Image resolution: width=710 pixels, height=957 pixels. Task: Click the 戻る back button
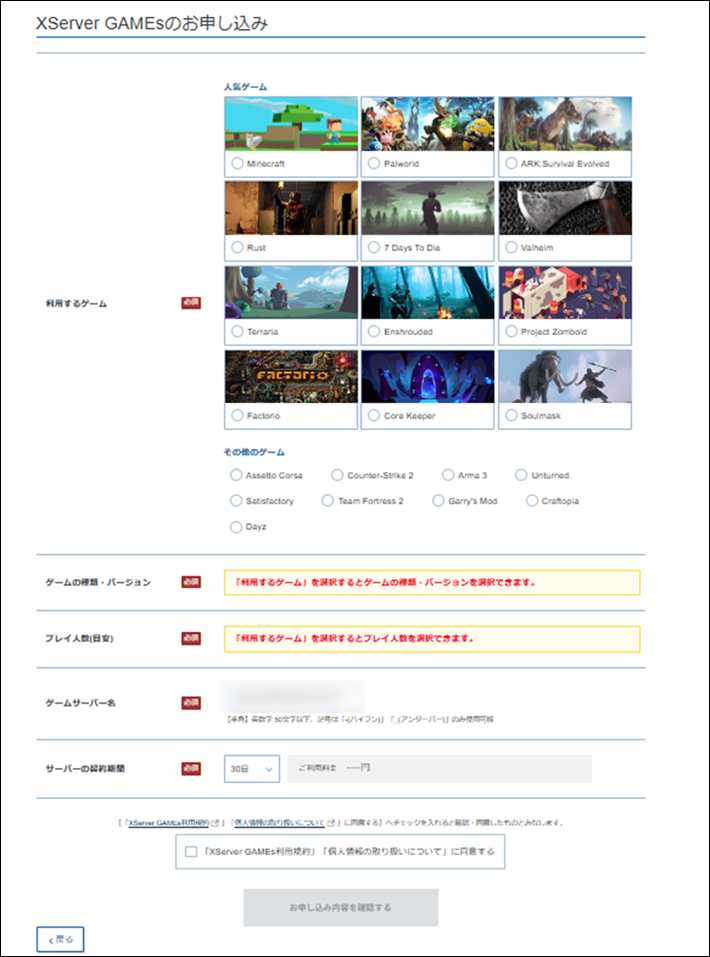[x=60, y=940]
